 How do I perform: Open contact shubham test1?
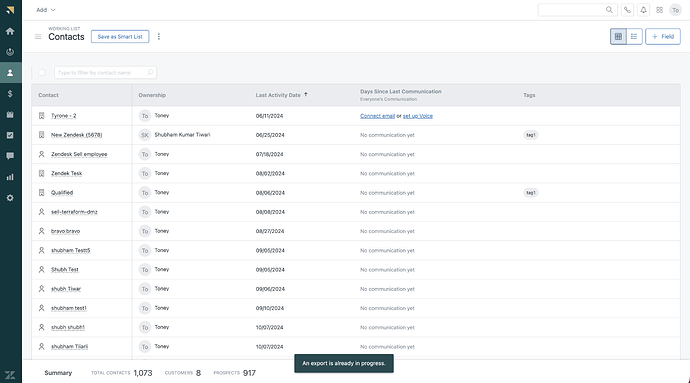pos(69,308)
